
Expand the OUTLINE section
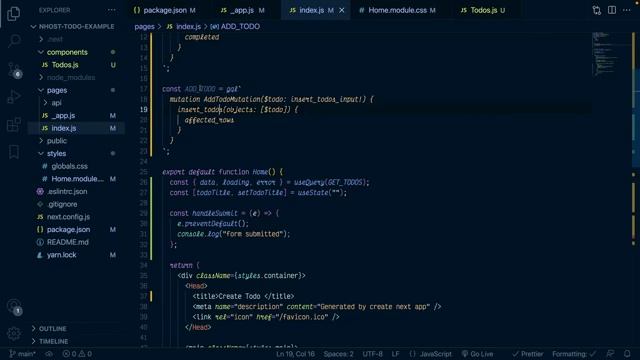tap(52, 329)
